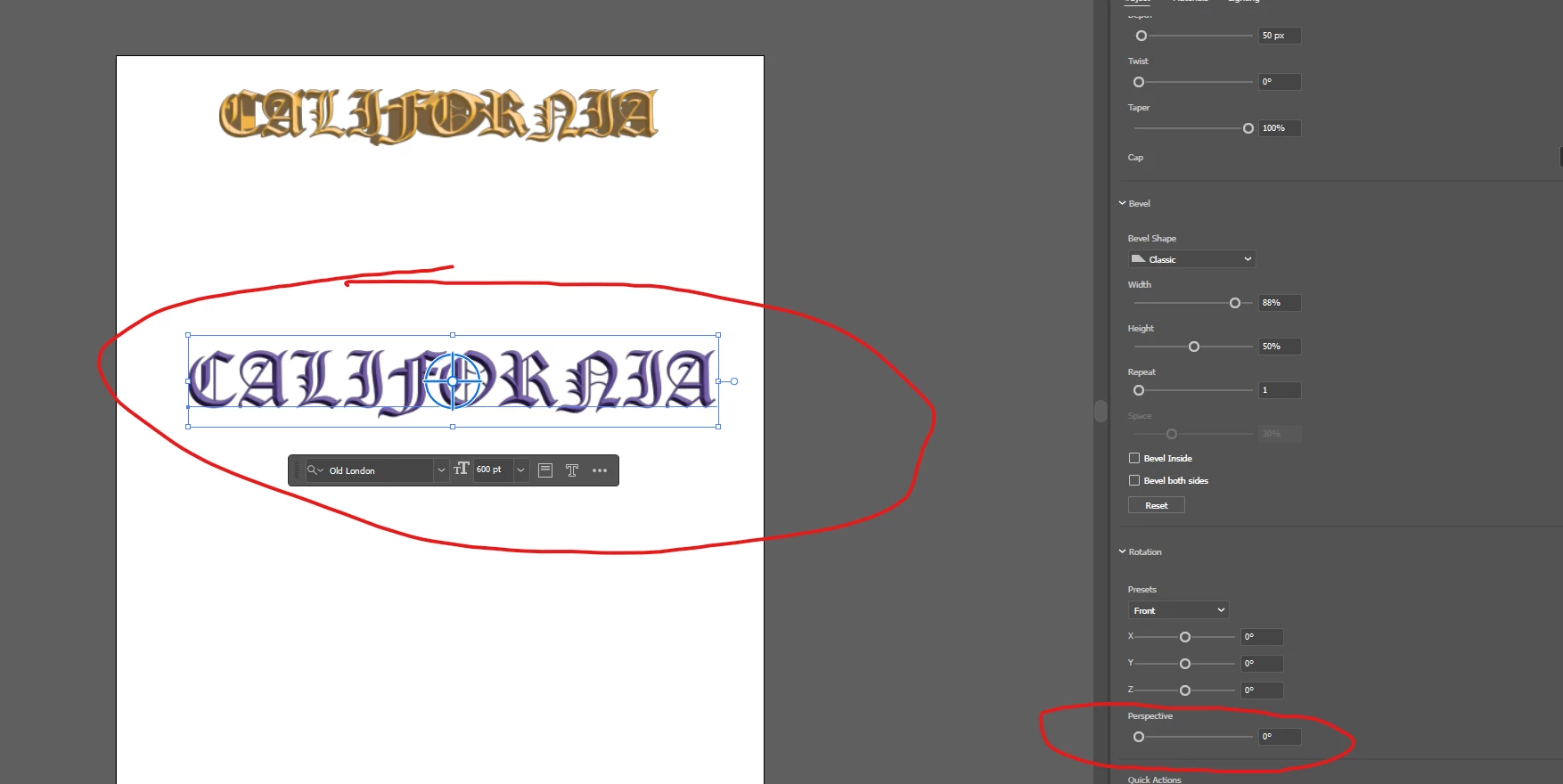Click the contextual task bar grip handle
The image size is (1563, 784).
pyautogui.click(x=297, y=470)
